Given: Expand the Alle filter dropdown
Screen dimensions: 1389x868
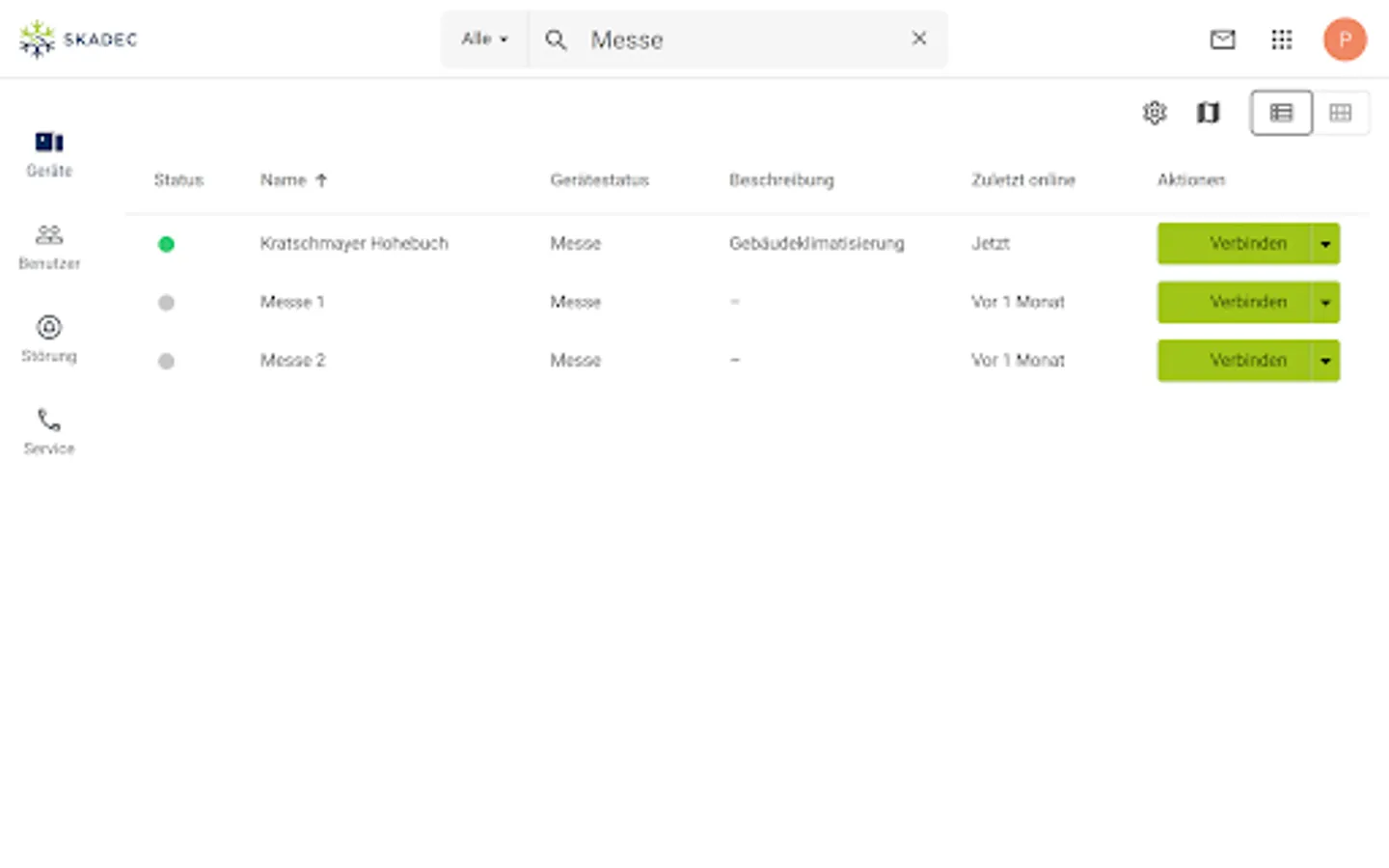Looking at the screenshot, I should click(484, 40).
